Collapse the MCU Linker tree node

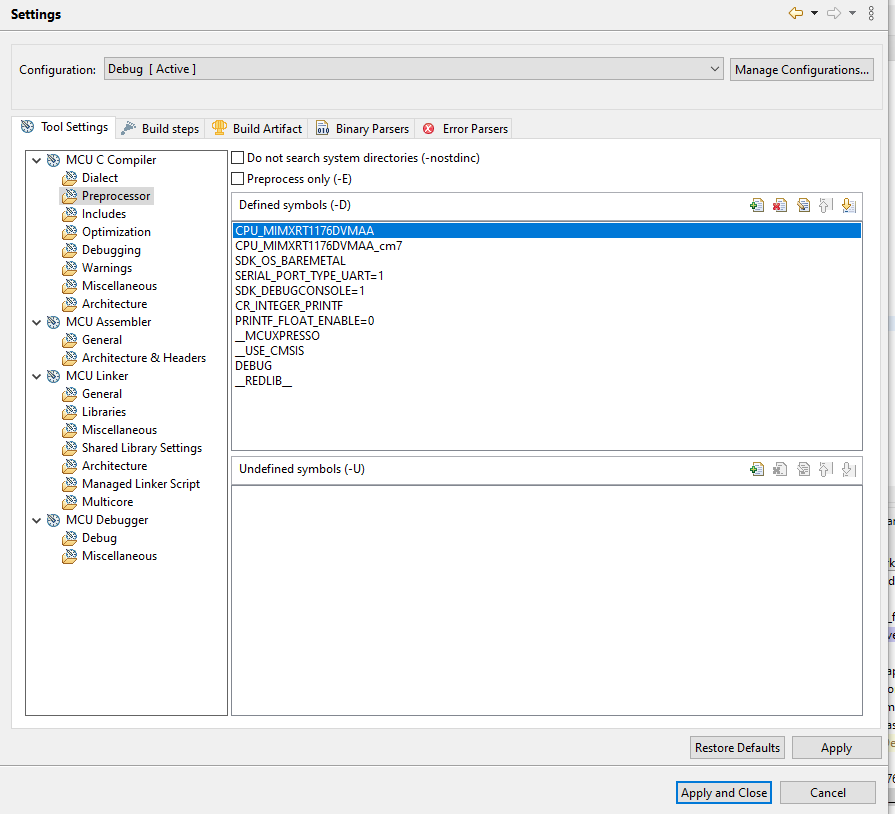coord(37,375)
